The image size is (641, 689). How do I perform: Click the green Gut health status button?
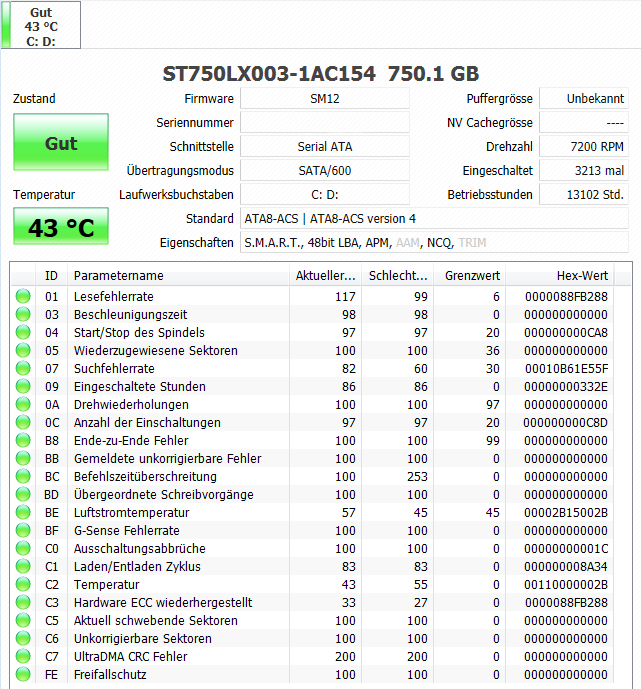point(61,142)
